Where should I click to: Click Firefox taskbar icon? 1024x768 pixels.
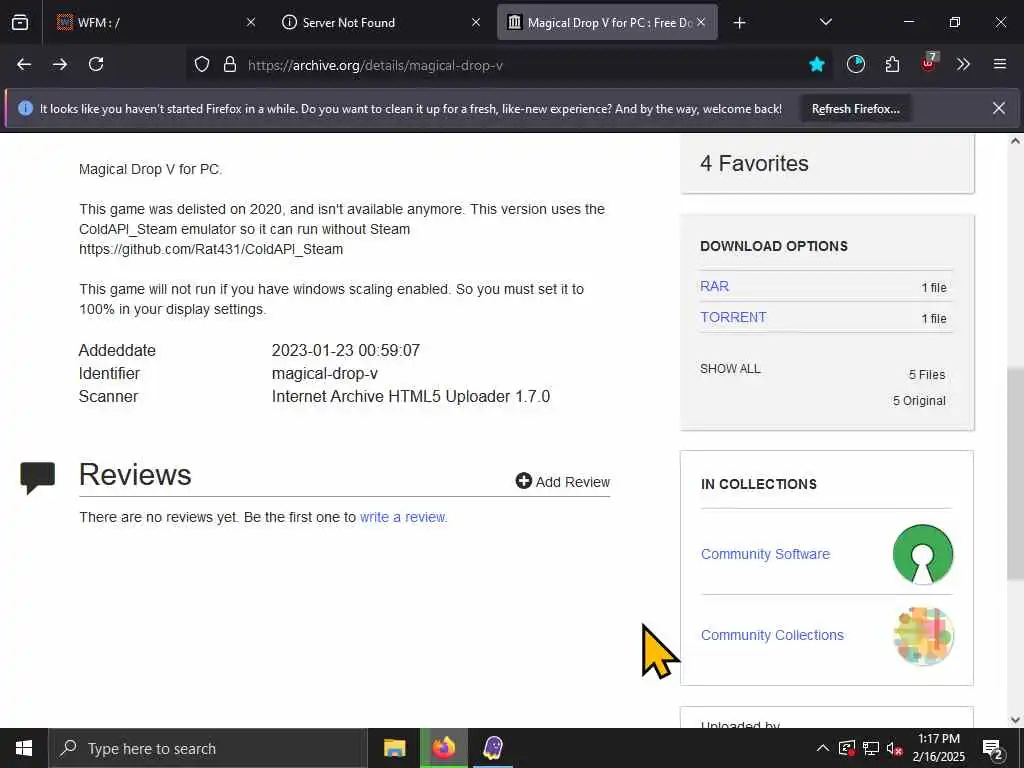(x=443, y=748)
